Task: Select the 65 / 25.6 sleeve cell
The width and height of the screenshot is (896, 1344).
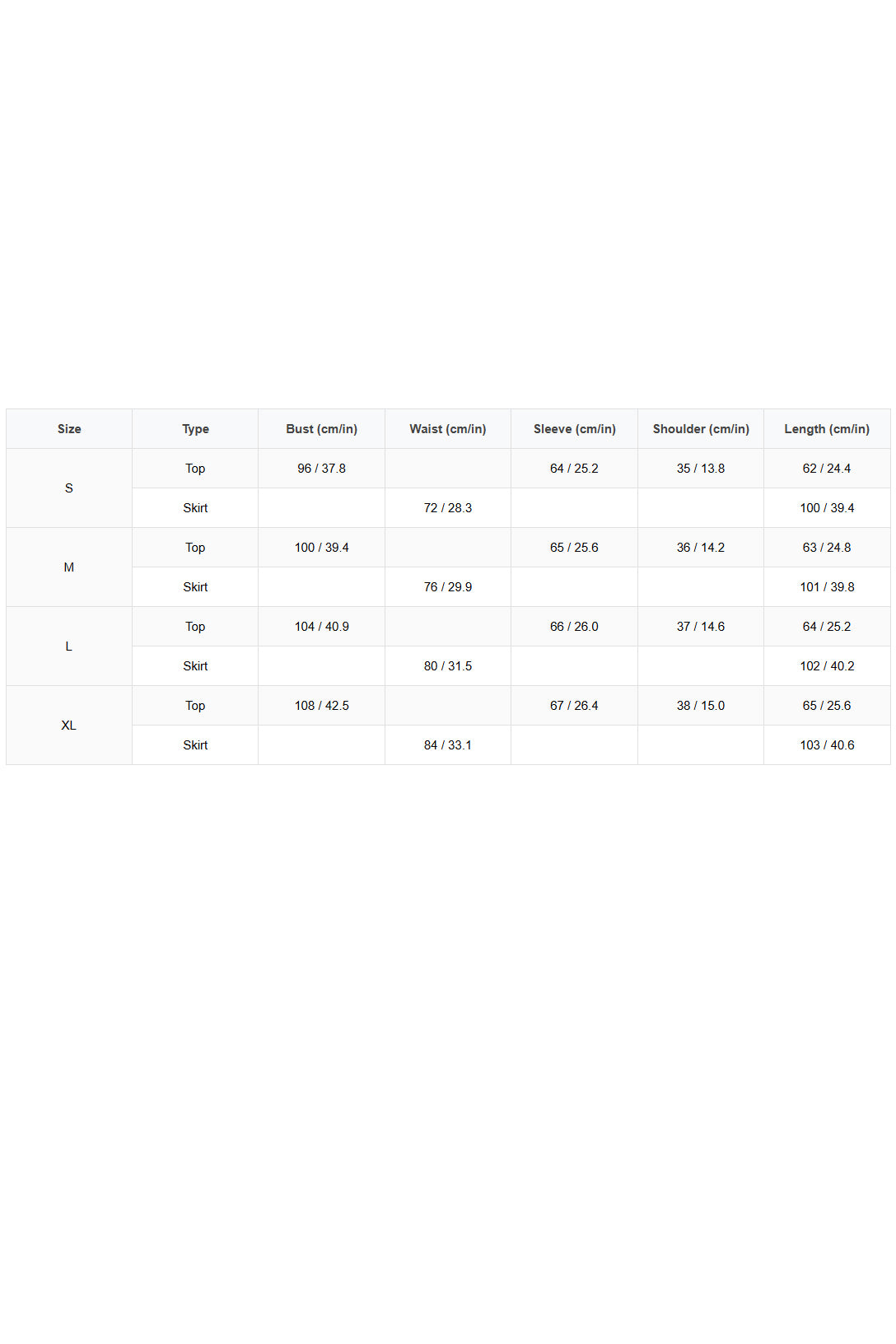Action: [x=575, y=548]
